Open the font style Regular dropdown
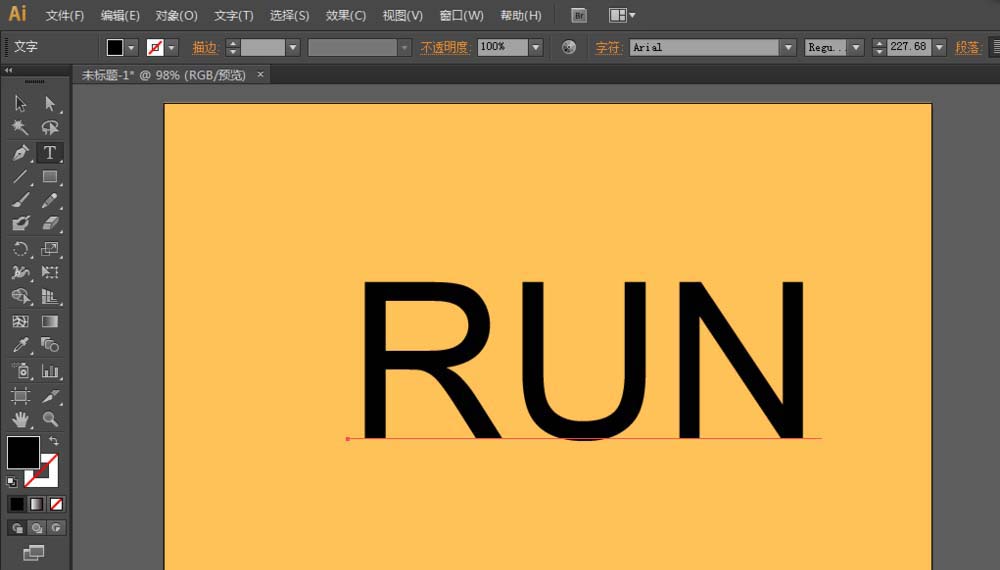Viewport: 1000px width, 570px height. click(855, 47)
